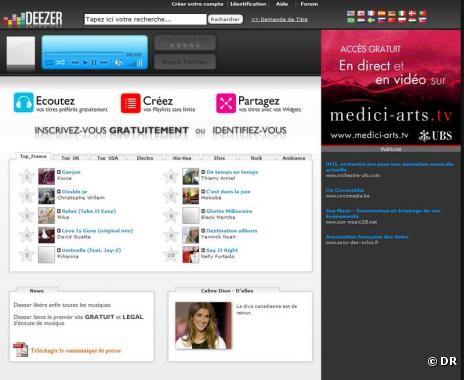Image resolution: width=464 pixels, height=380 pixels.
Task: Open Aide in top menu
Action: (x=282, y=4)
